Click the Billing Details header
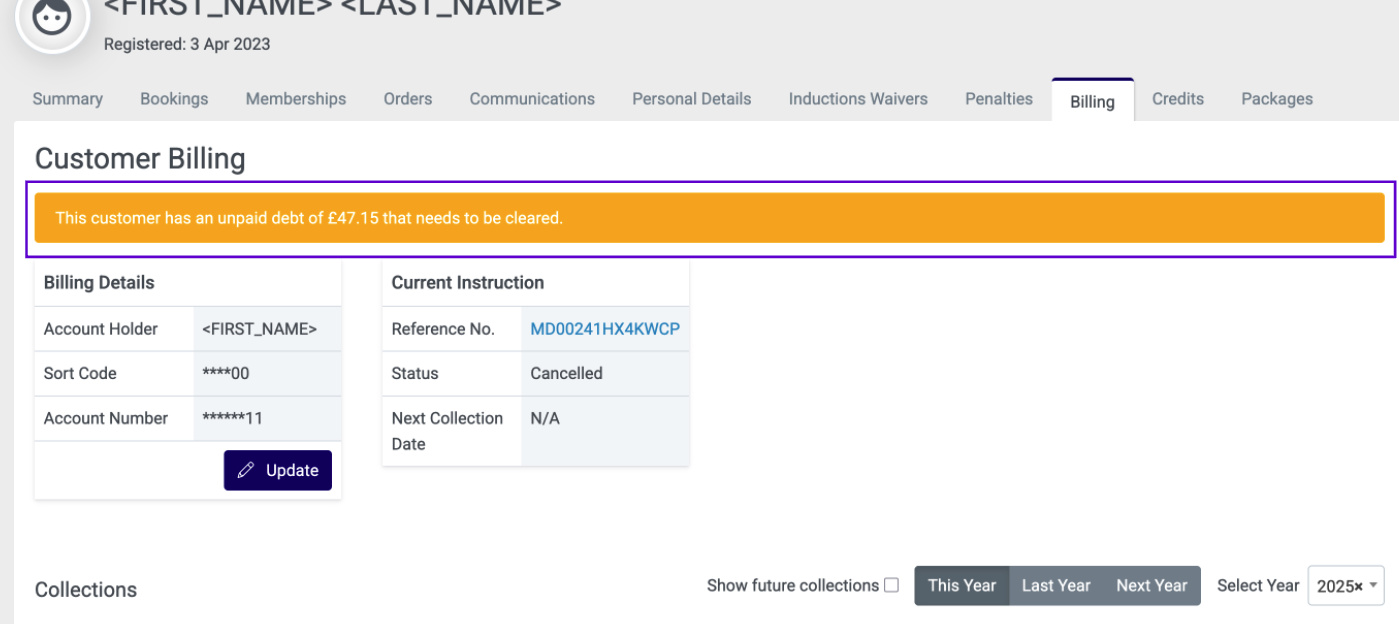The image size is (1399, 624). 99,283
